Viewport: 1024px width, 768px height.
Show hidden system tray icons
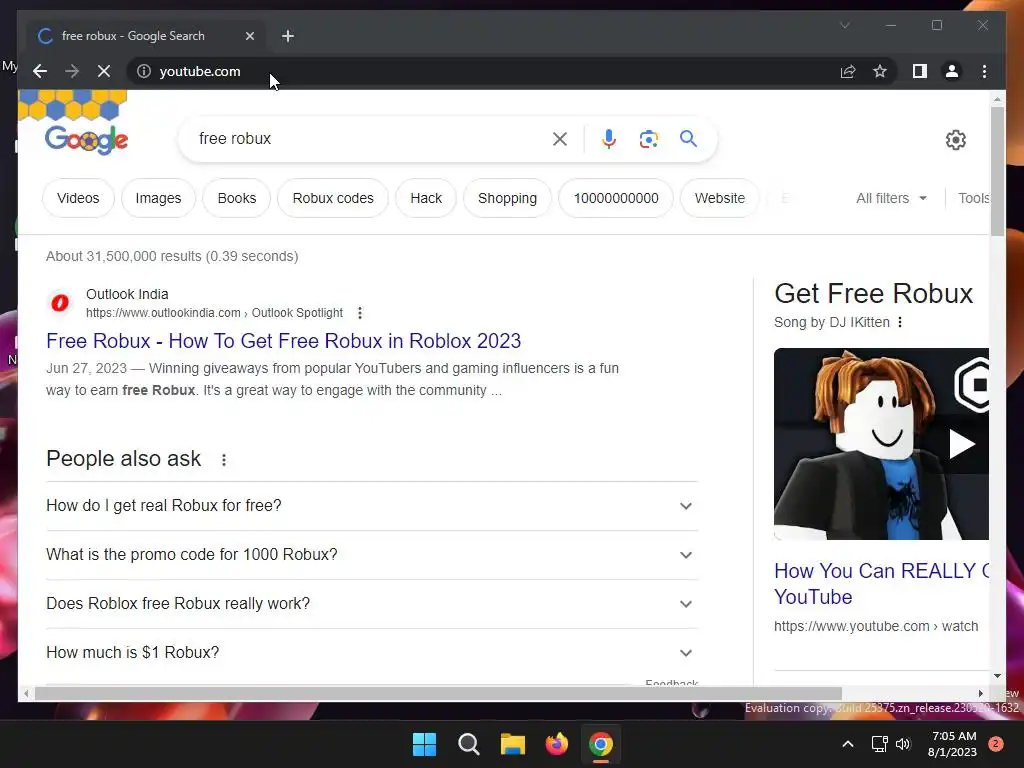click(x=848, y=744)
